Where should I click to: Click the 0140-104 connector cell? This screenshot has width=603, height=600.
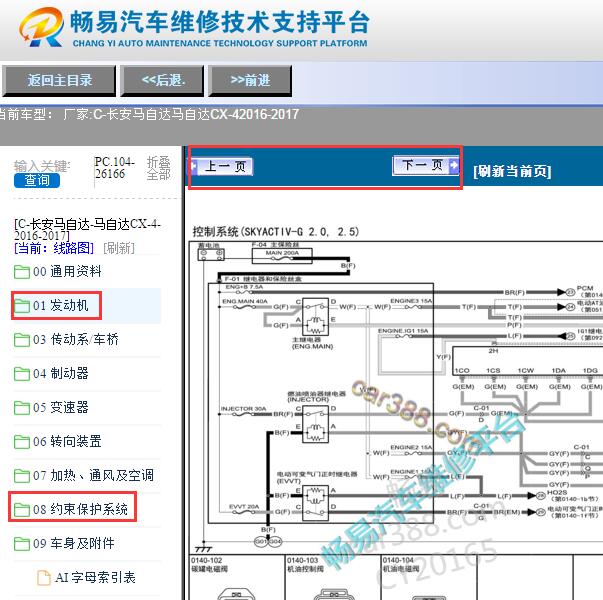coord(428,577)
